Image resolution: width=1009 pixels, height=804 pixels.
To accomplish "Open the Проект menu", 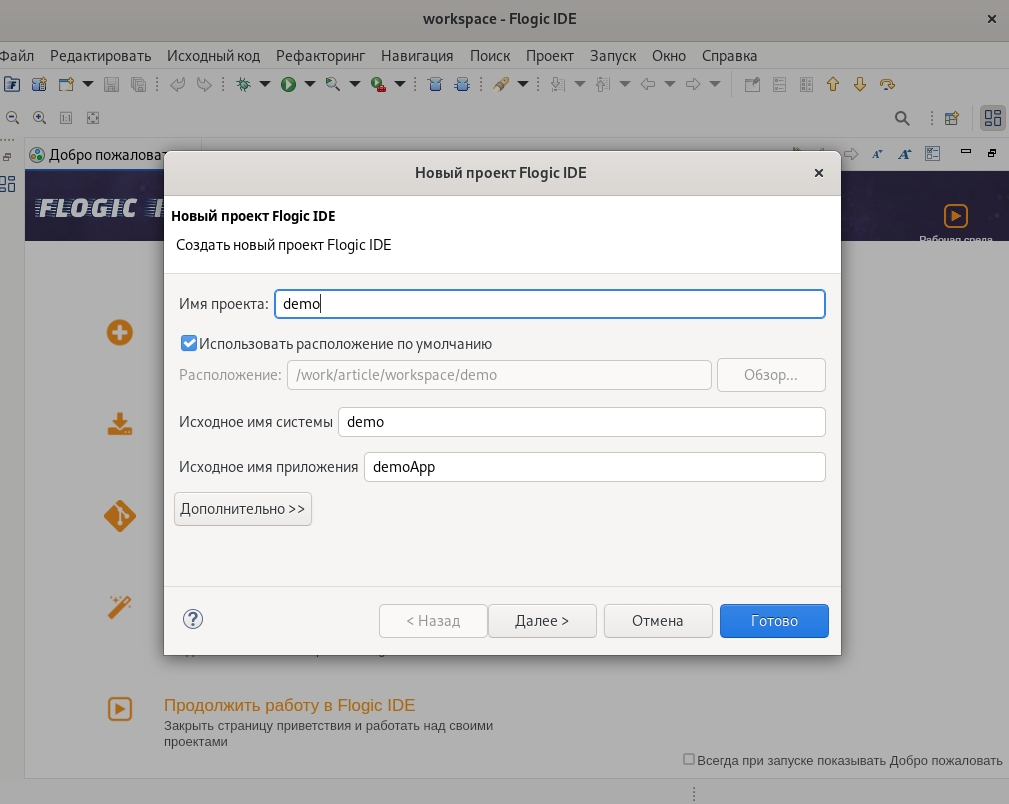I will [x=550, y=56].
